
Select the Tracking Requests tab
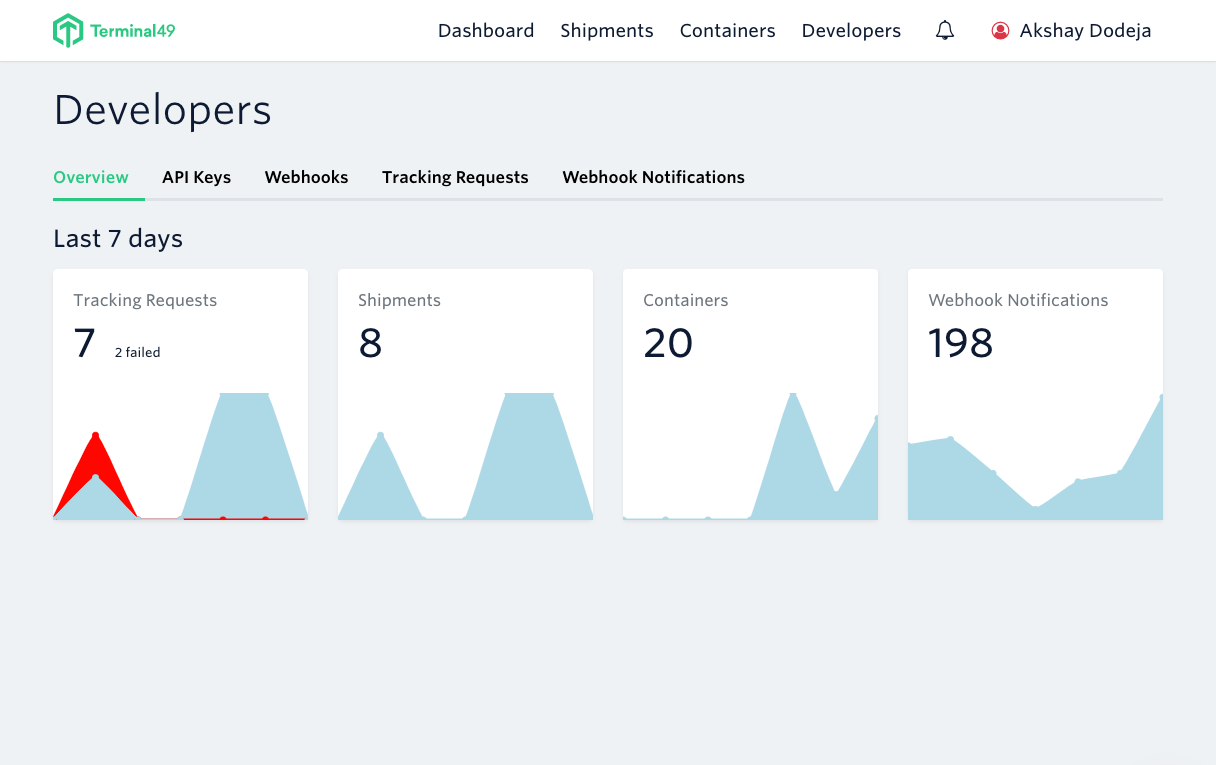click(x=455, y=177)
